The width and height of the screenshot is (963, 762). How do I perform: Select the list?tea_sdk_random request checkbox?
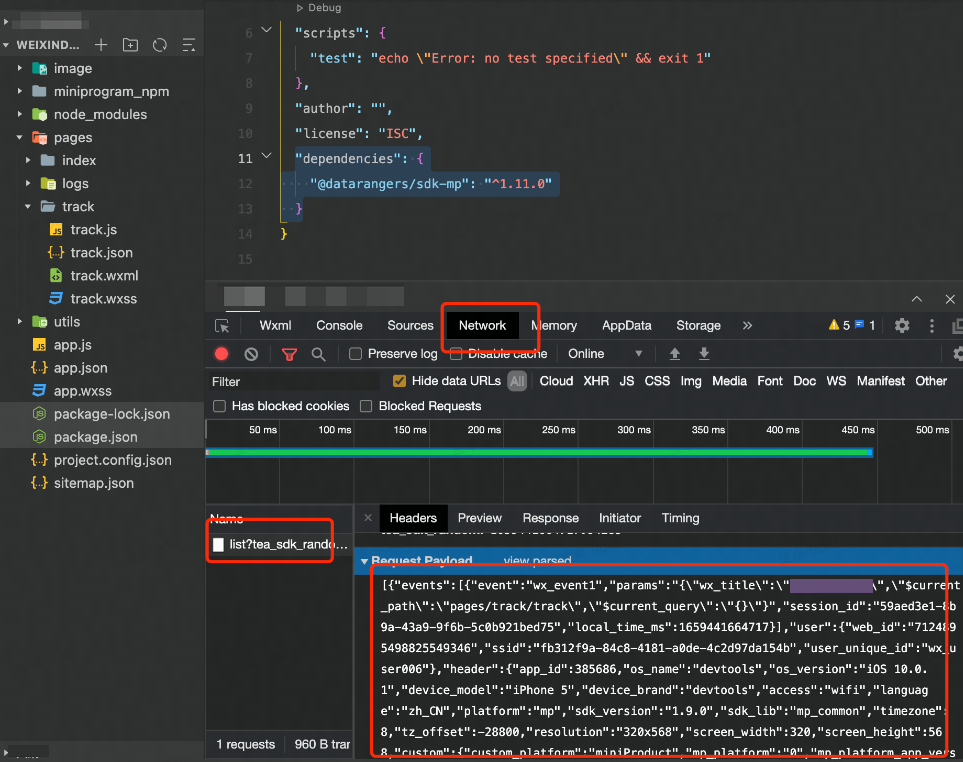218,544
